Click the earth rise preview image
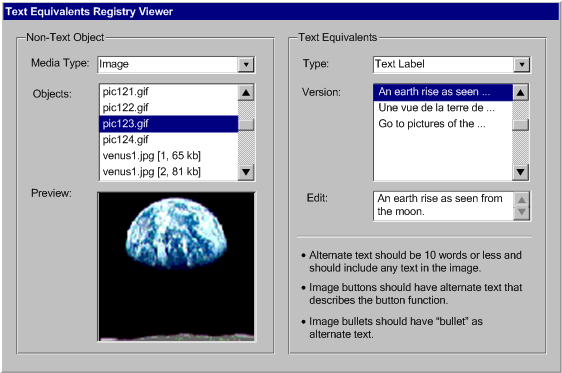The height and width of the screenshot is (373, 562). (x=176, y=267)
